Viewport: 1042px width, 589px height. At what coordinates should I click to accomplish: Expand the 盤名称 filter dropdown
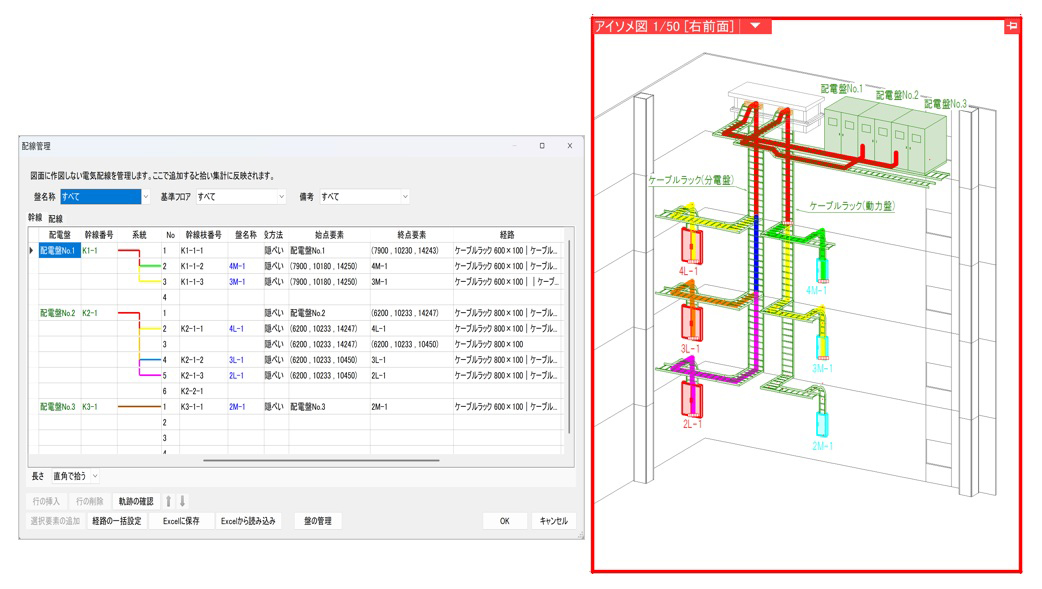[x=145, y=197]
